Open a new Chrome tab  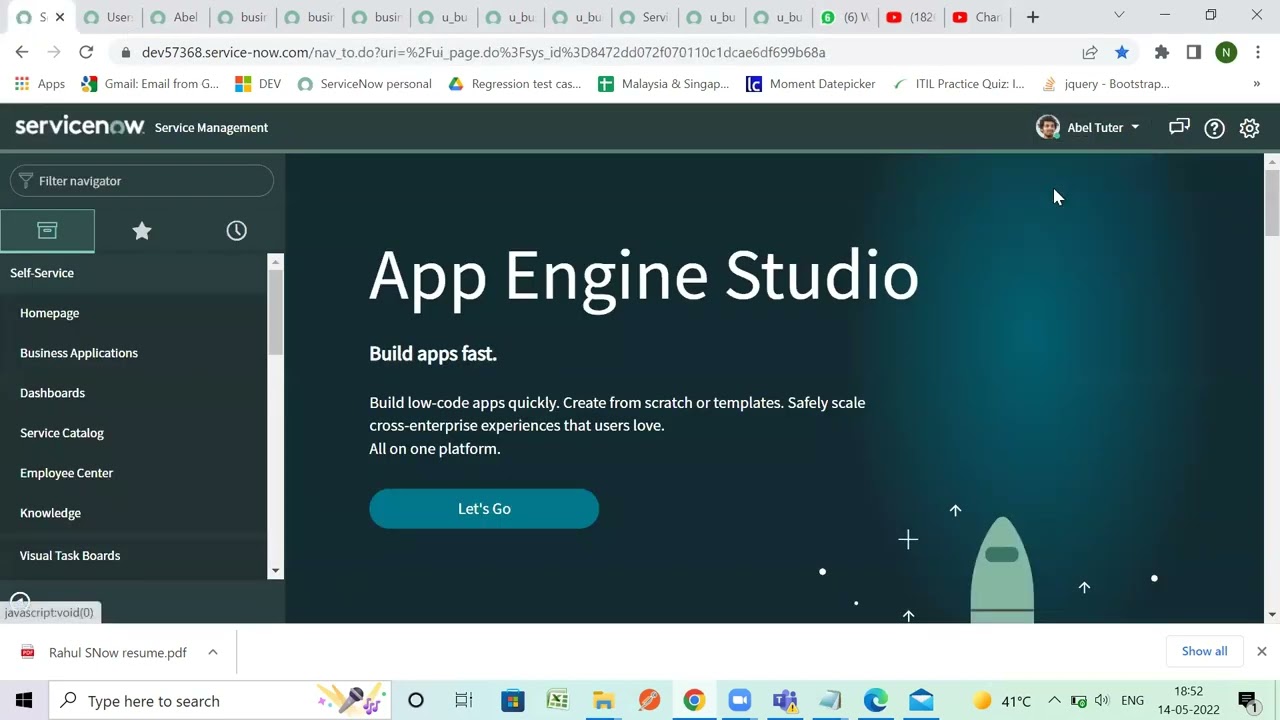pyautogui.click(x=1033, y=17)
